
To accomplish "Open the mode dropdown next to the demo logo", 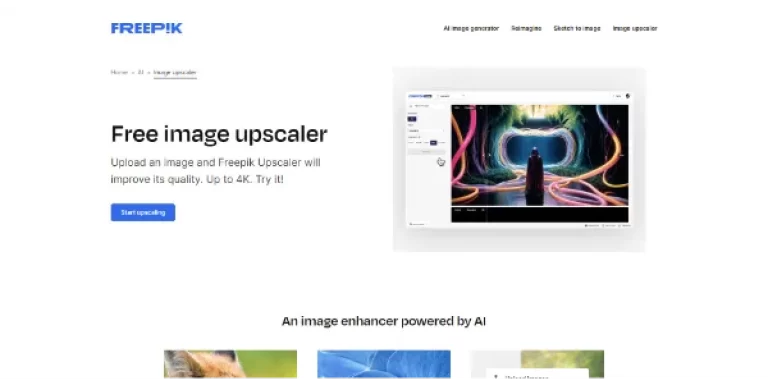I will [x=451, y=96].
